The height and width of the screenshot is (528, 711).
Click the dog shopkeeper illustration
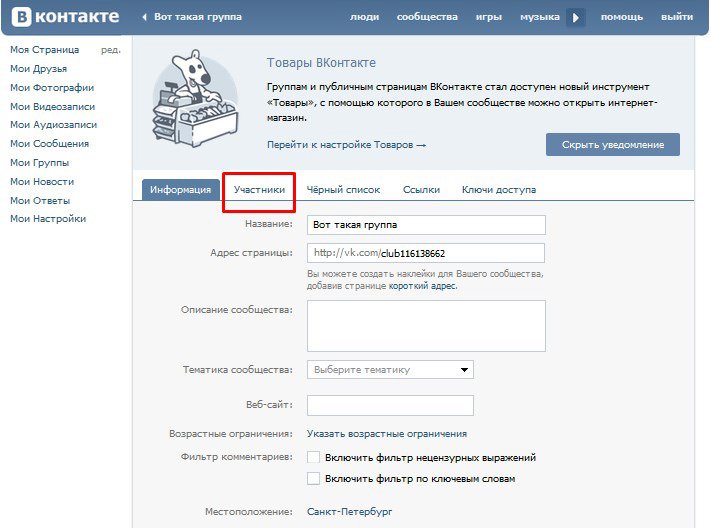point(195,99)
